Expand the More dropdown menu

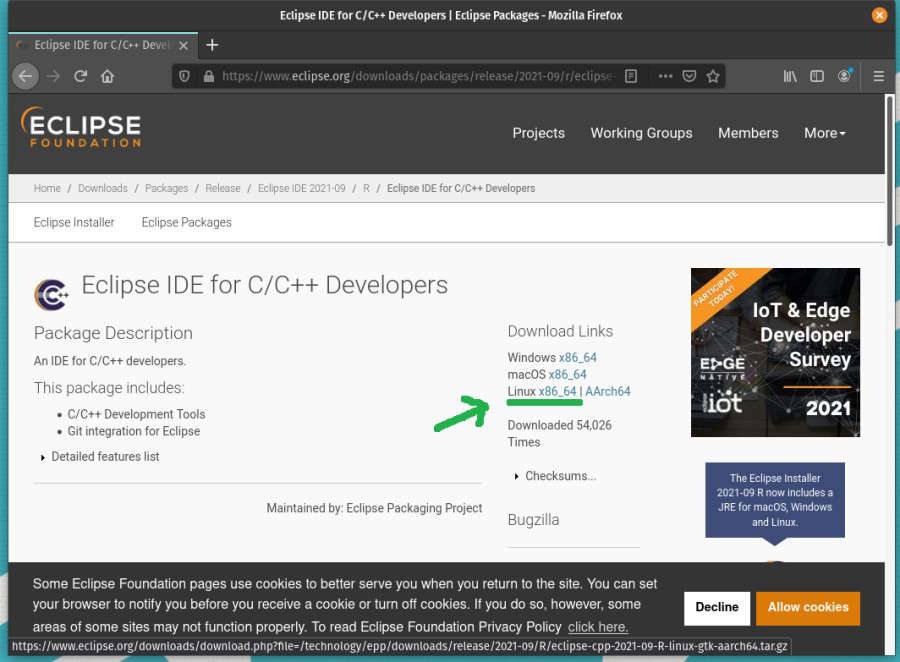[825, 133]
